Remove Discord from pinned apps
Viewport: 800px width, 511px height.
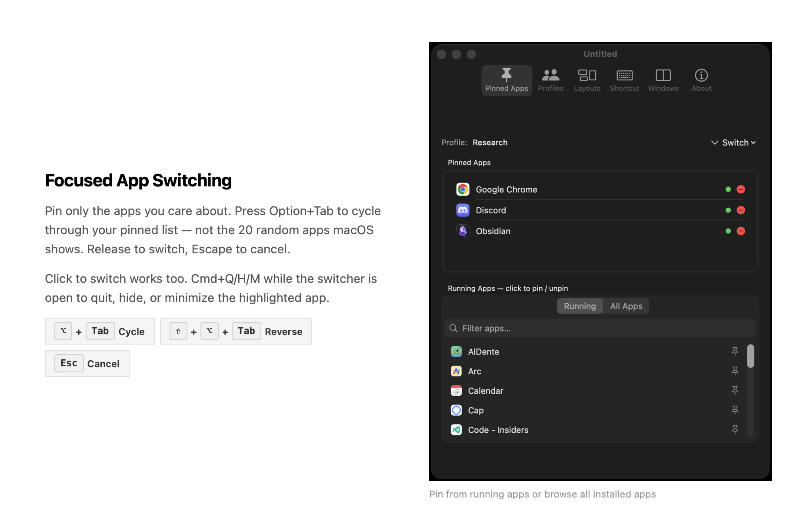click(x=741, y=210)
